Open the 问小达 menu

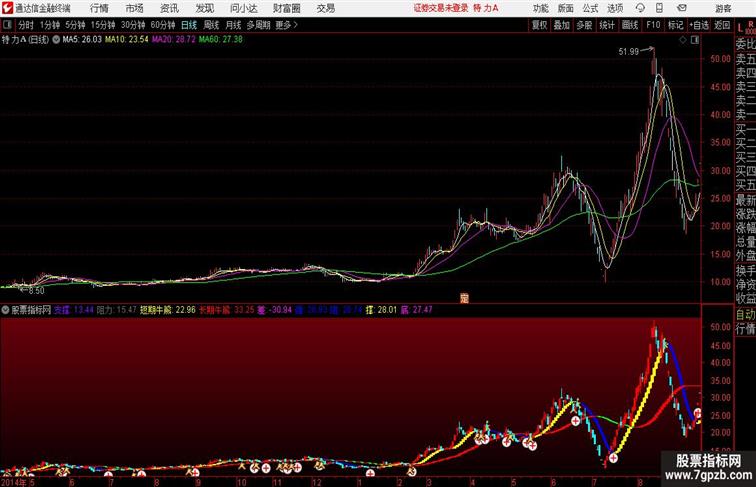click(x=243, y=8)
